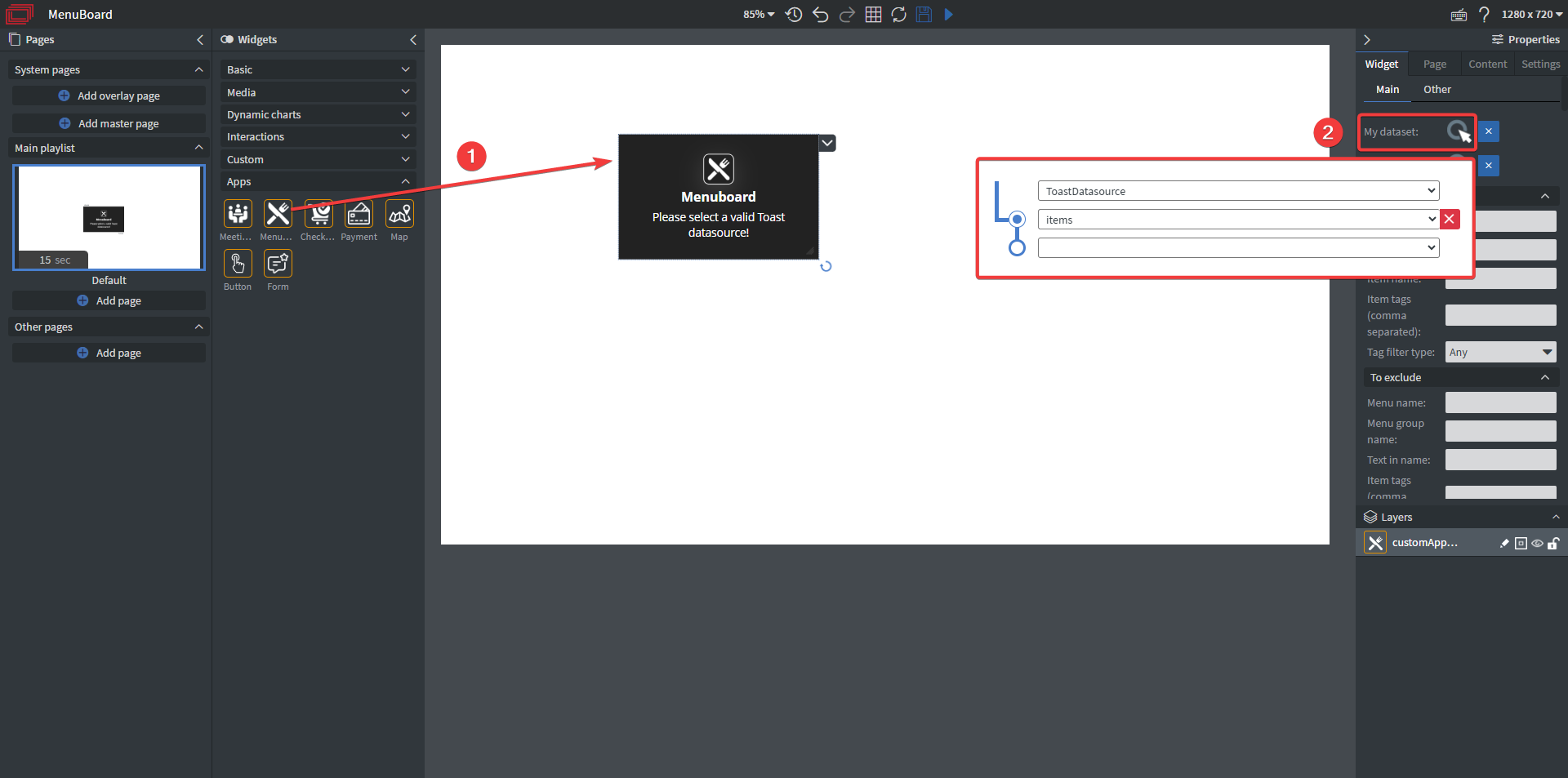The height and width of the screenshot is (778, 1568).
Task: Switch to the Main sub-tab
Action: [x=1387, y=89]
